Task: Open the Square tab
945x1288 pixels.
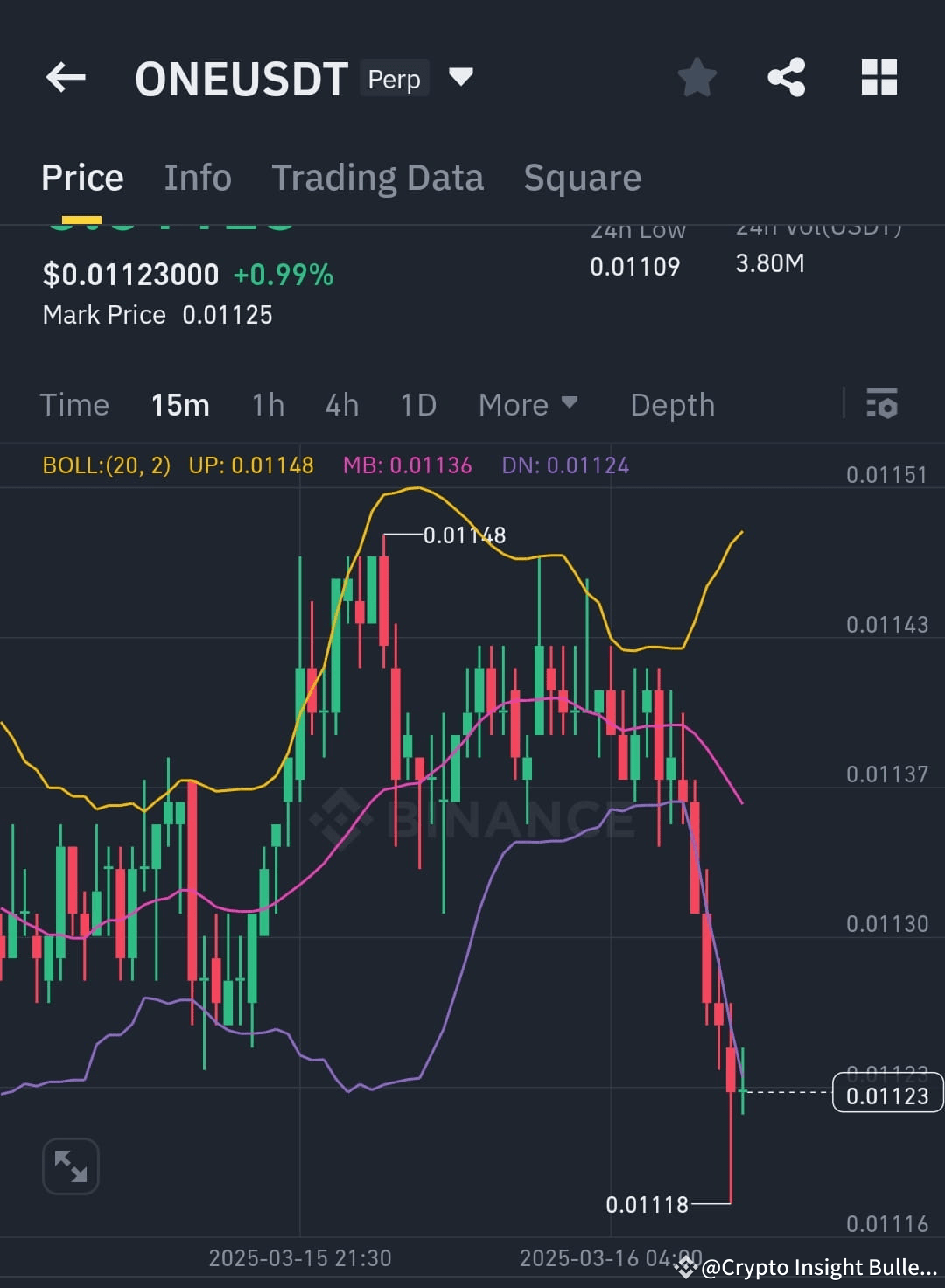Action: [582, 177]
